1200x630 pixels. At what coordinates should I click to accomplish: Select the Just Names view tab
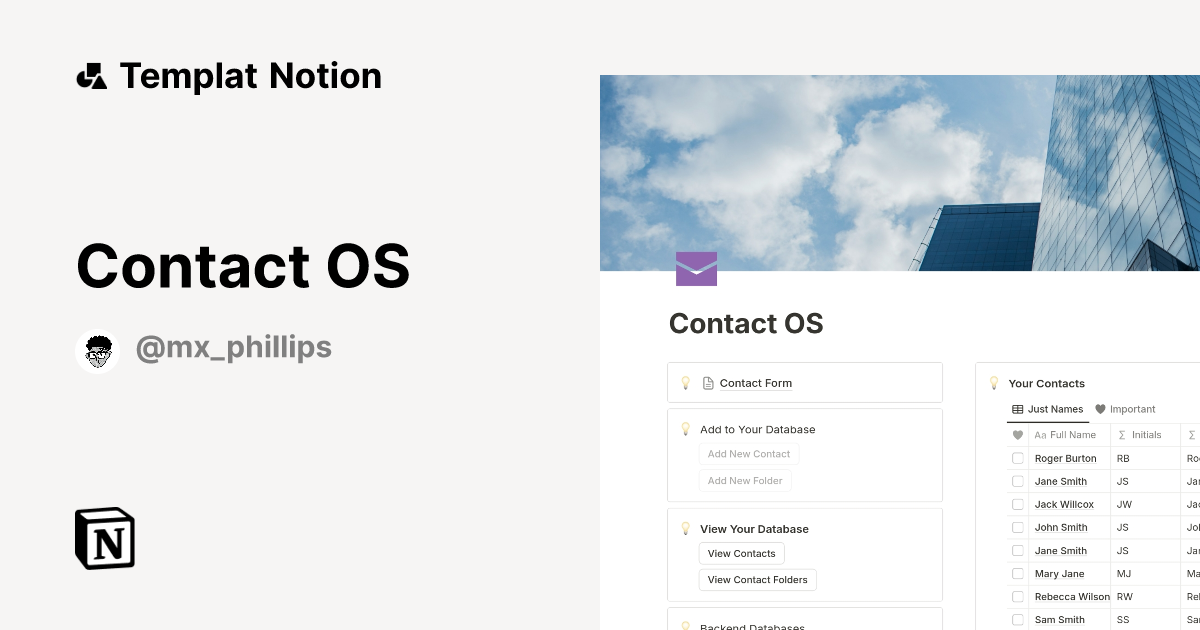[1055, 409]
